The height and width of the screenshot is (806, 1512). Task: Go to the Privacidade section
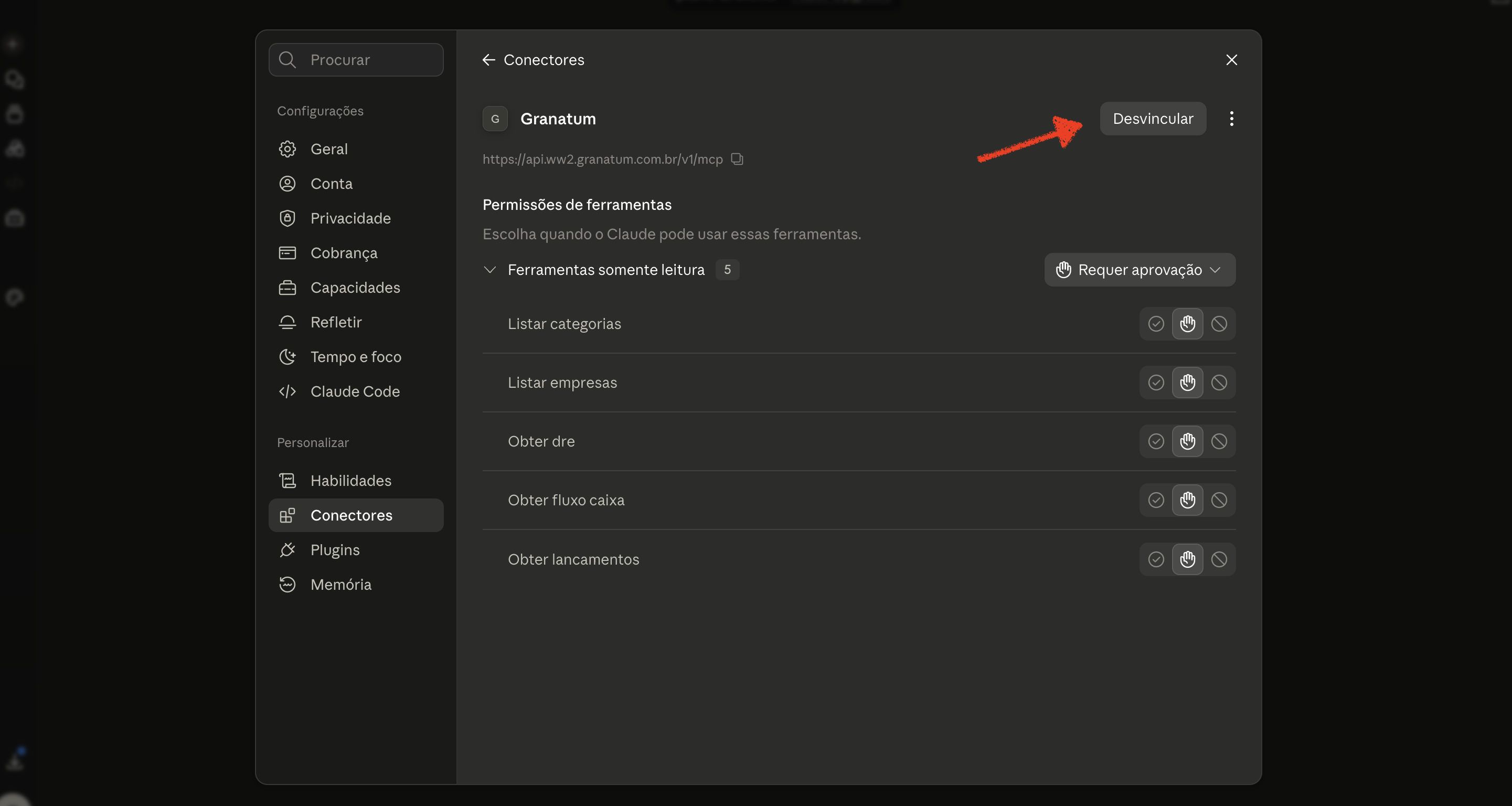point(356,218)
